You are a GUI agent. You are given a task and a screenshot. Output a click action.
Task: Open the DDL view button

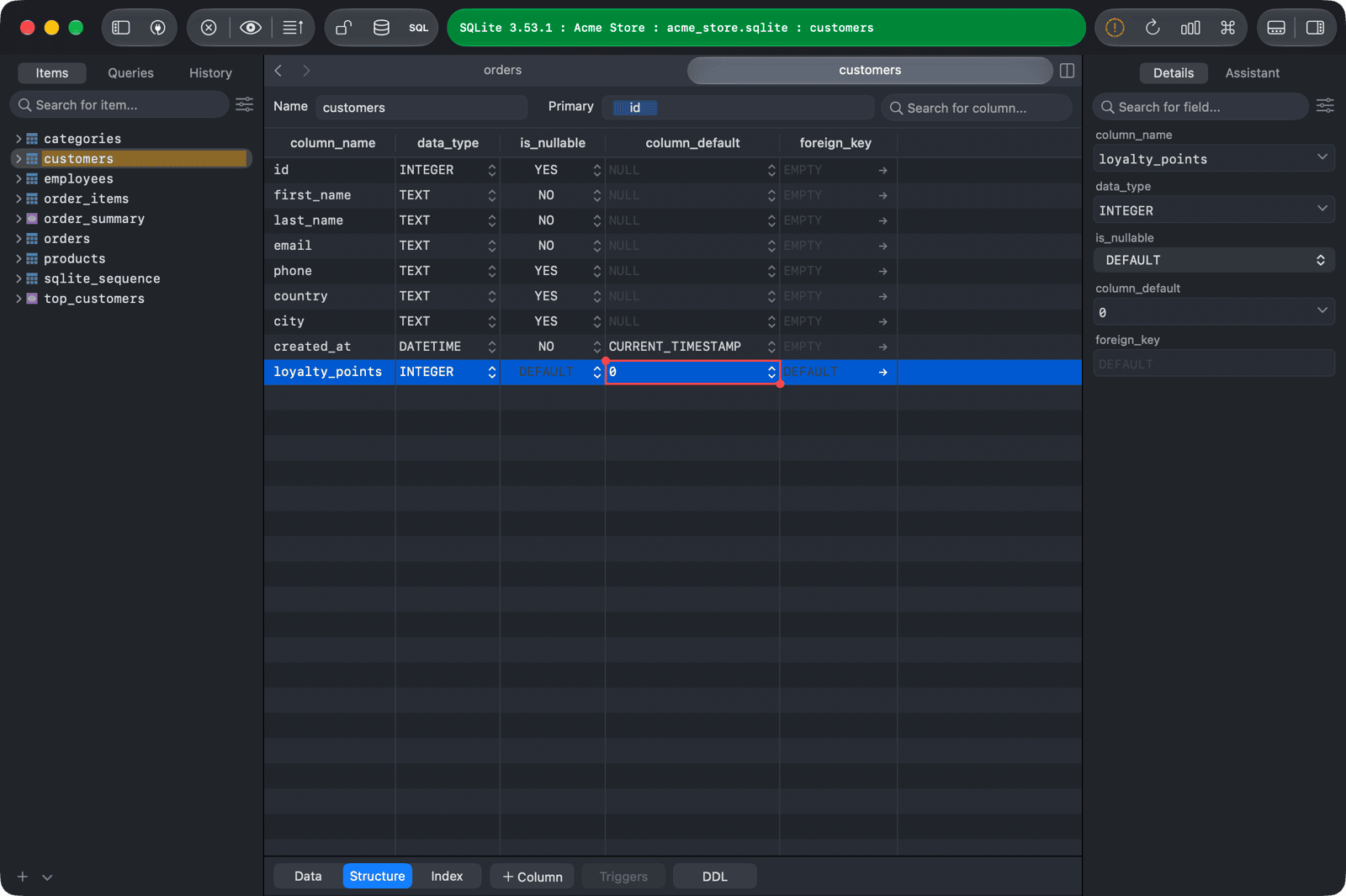coord(715,876)
